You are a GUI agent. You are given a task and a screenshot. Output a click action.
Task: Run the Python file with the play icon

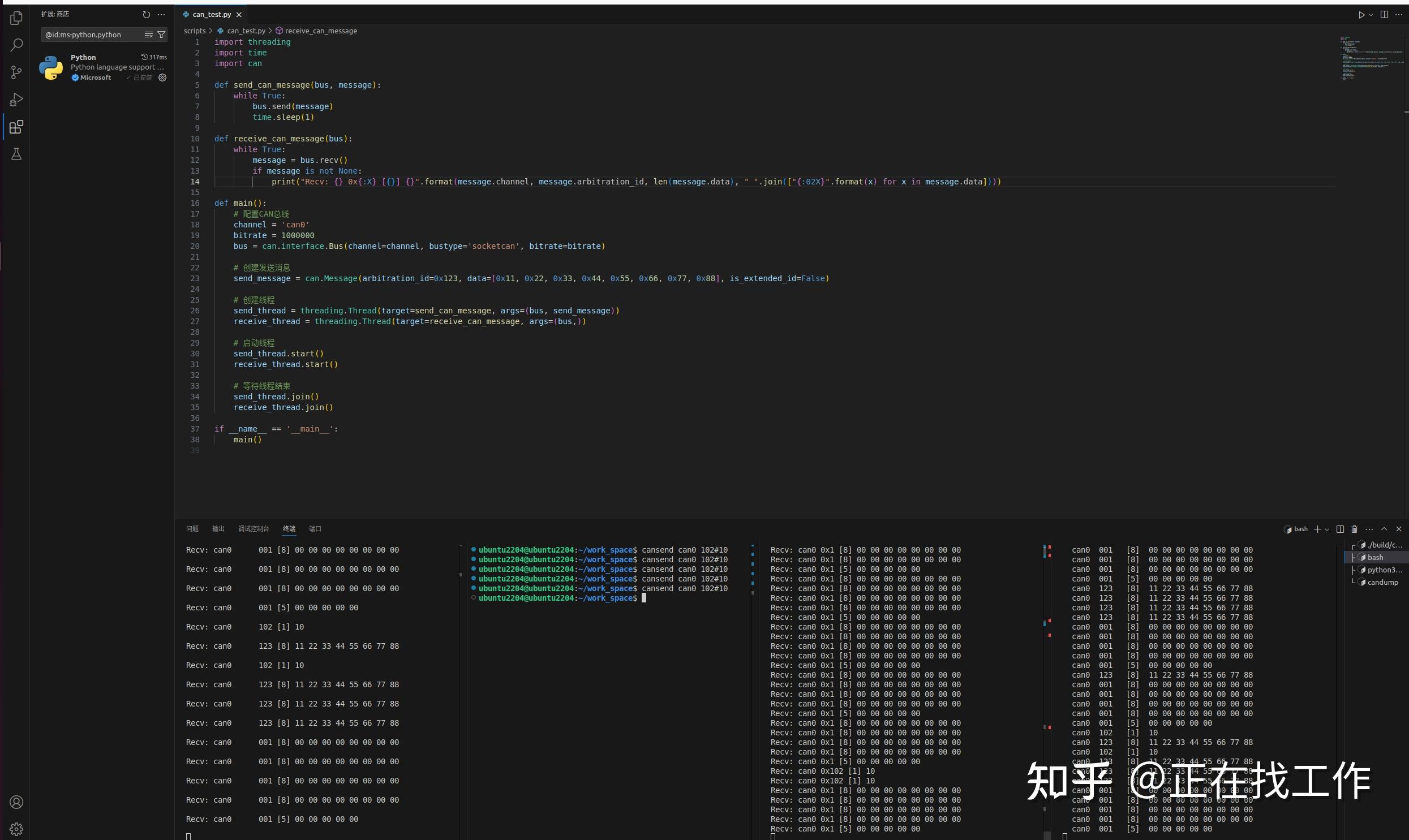pyautogui.click(x=1361, y=14)
